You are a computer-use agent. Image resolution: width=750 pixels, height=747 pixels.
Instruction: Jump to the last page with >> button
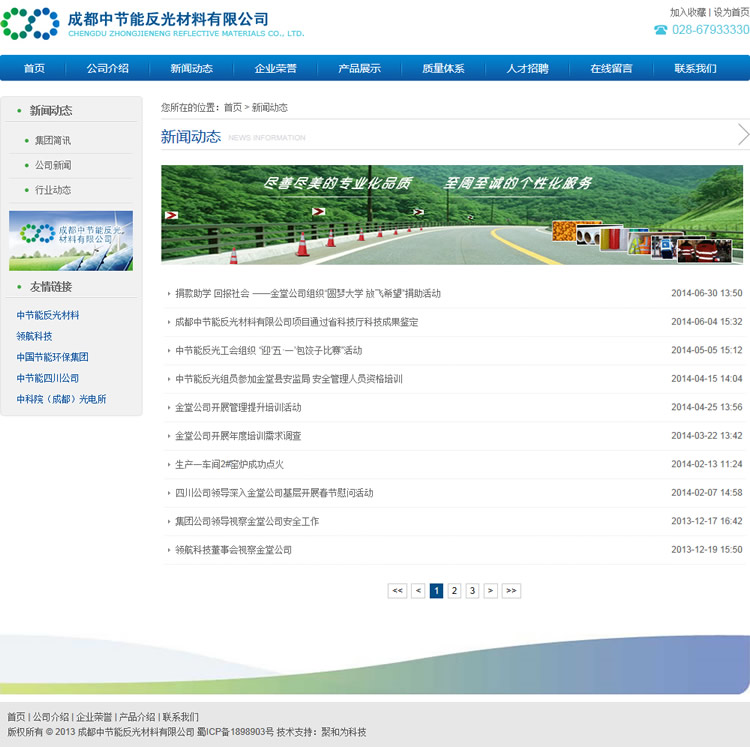(511, 591)
